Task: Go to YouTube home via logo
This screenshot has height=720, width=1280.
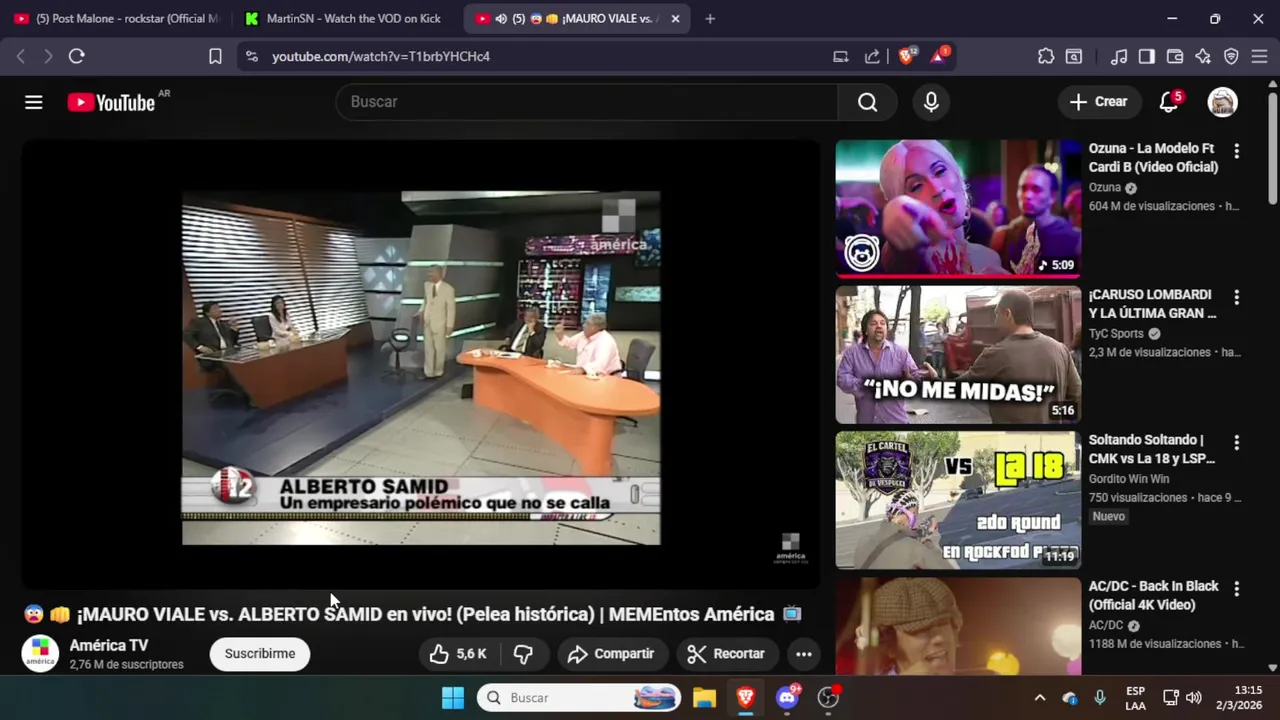Action: click(111, 102)
